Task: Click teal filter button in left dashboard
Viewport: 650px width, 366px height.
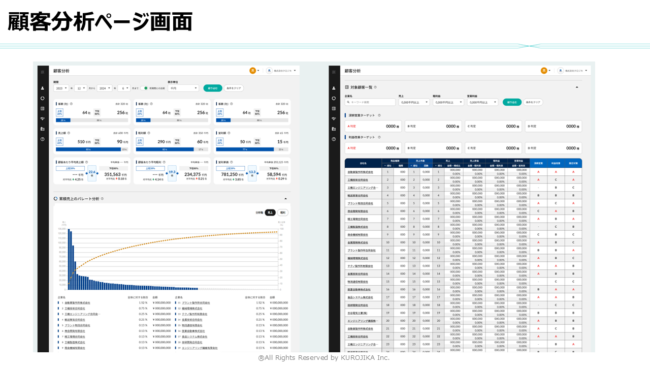Action: point(213,88)
